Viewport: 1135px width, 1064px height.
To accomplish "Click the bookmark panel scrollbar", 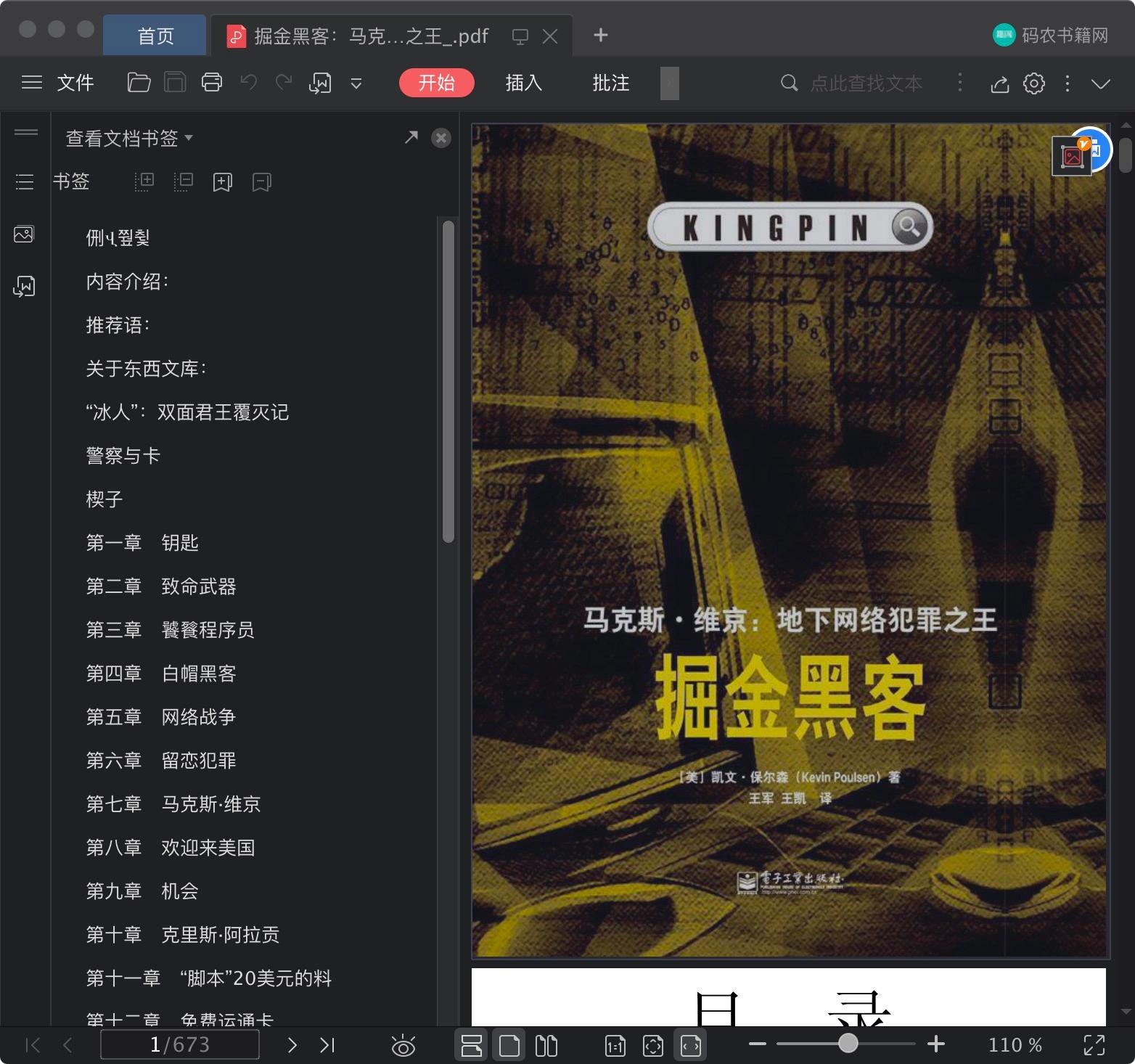I will pyautogui.click(x=448, y=381).
